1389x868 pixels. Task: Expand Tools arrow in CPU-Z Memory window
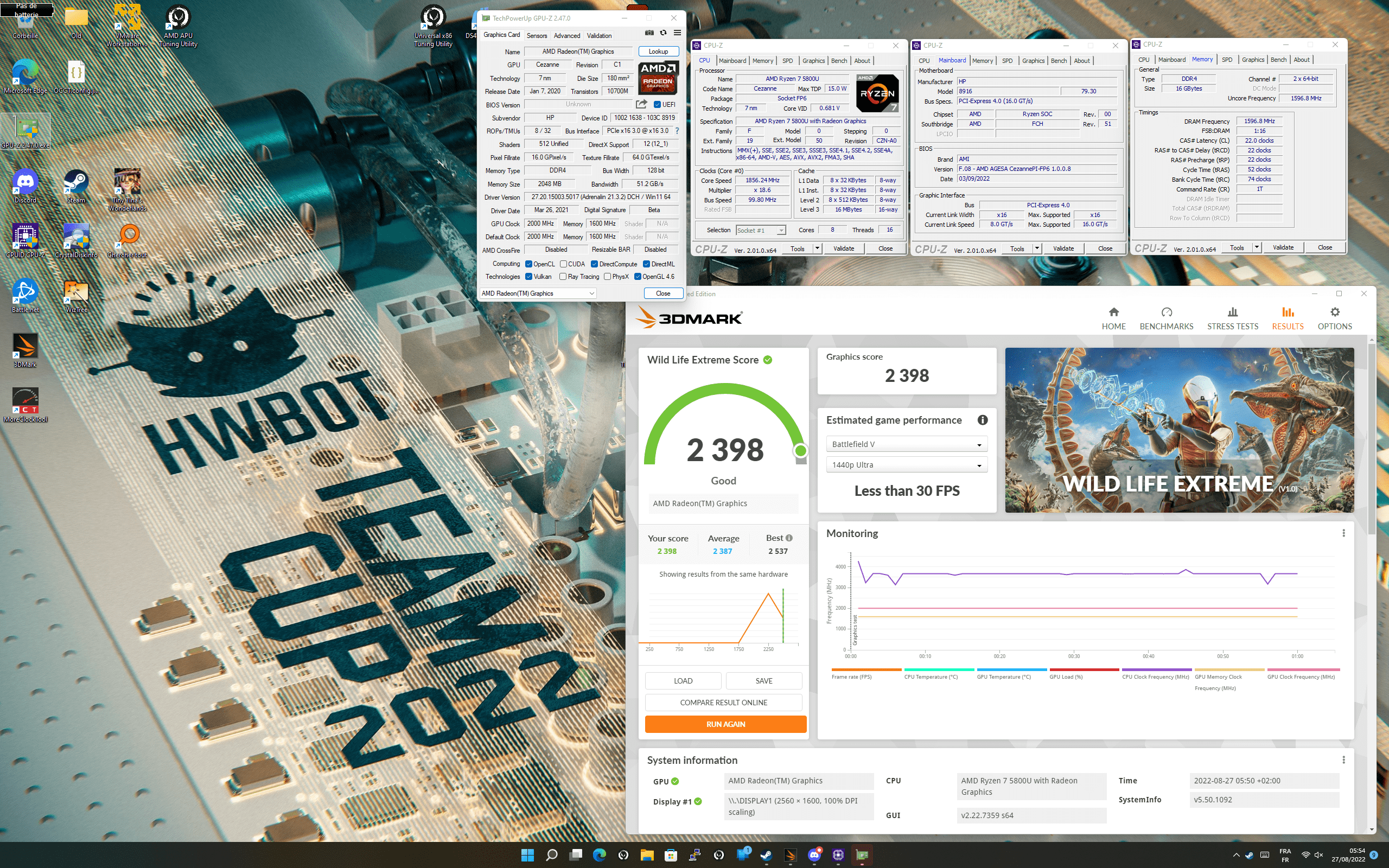pyautogui.click(x=1257, y=247)
